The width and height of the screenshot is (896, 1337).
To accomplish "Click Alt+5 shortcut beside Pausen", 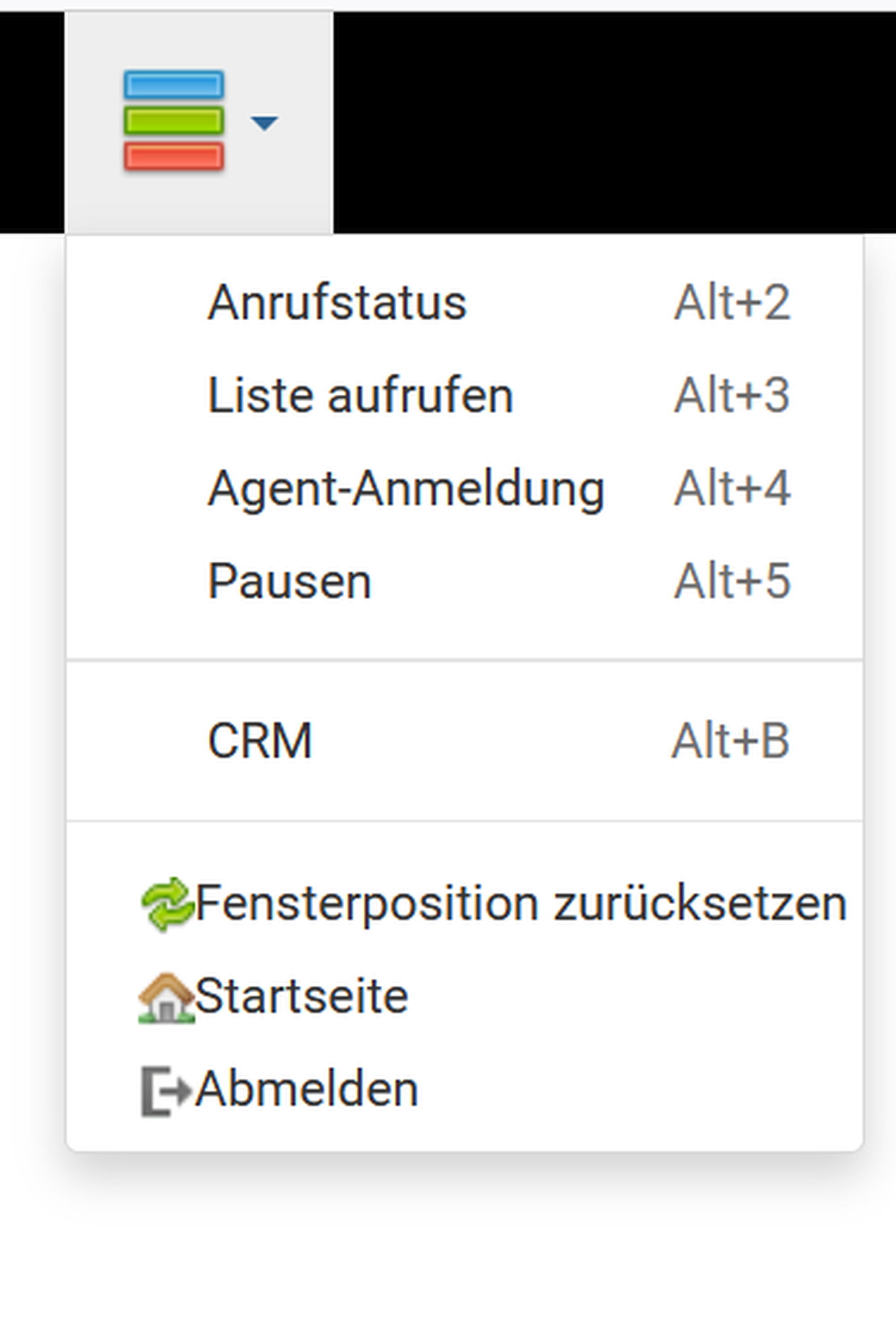I will (732, 582).
